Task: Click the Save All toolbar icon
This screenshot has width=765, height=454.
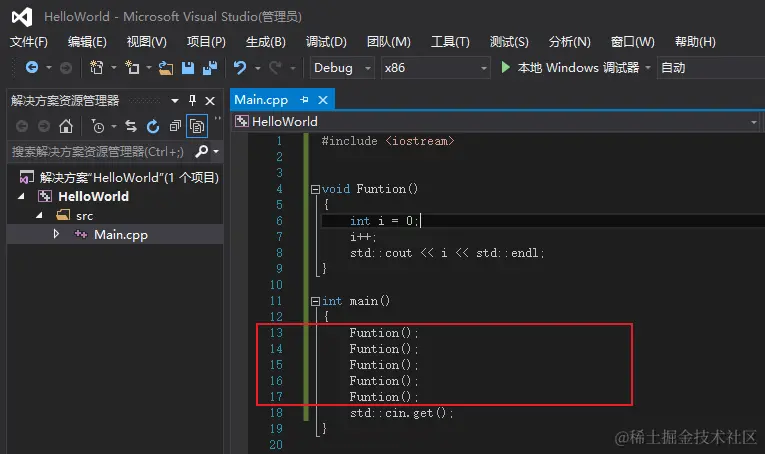Action: (x=210, y=68)
